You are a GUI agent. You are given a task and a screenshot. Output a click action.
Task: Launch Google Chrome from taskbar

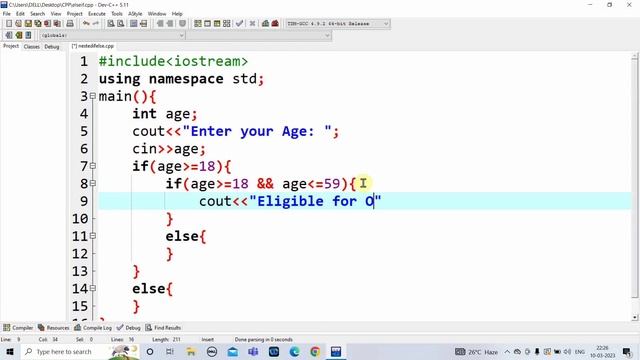tap(315, 351)
